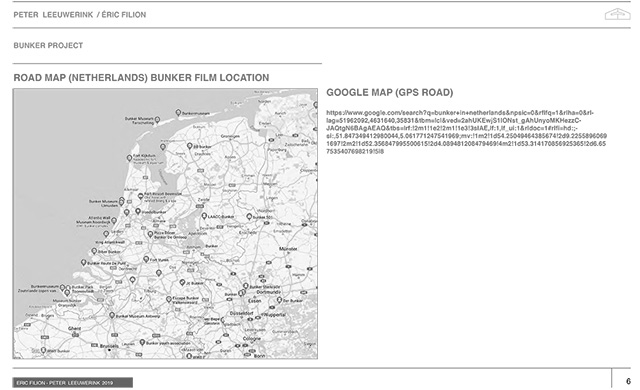Click the 'BUNKER PROJECT' heading text
Screen dimensions: 640x390
[48, 45]
